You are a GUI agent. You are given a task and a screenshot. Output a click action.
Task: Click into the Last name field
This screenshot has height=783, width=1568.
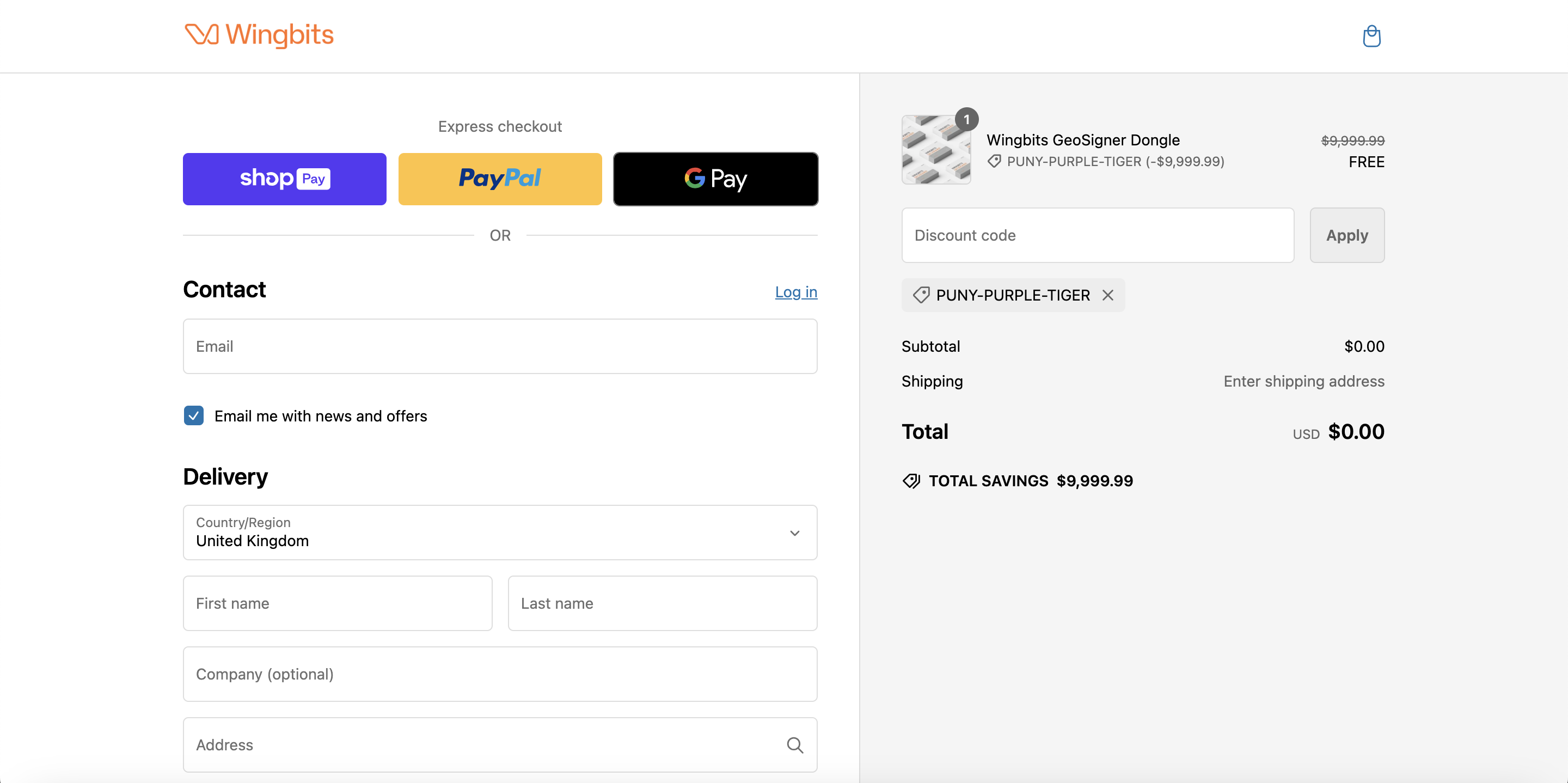pos(661,603)
